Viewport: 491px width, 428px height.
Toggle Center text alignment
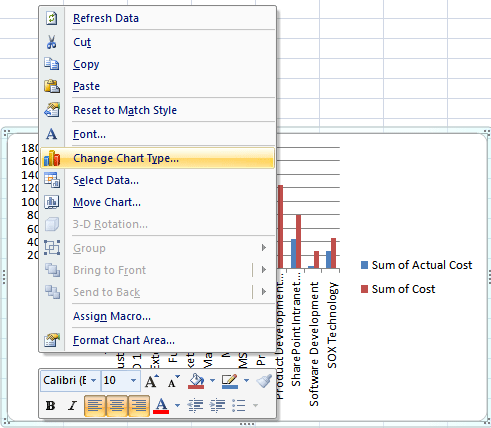point(117,406)
